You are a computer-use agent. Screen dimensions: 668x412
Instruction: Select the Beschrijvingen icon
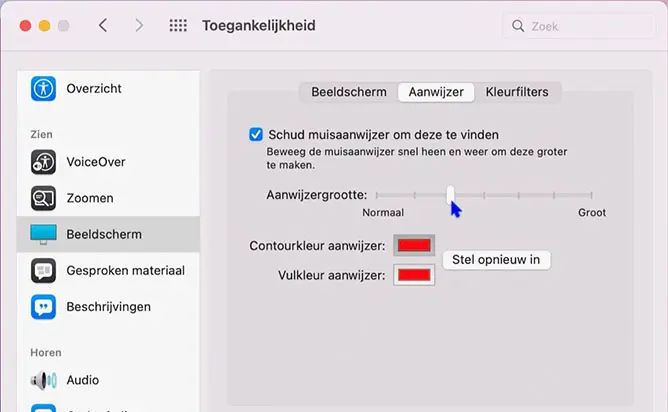click(43, 307)
